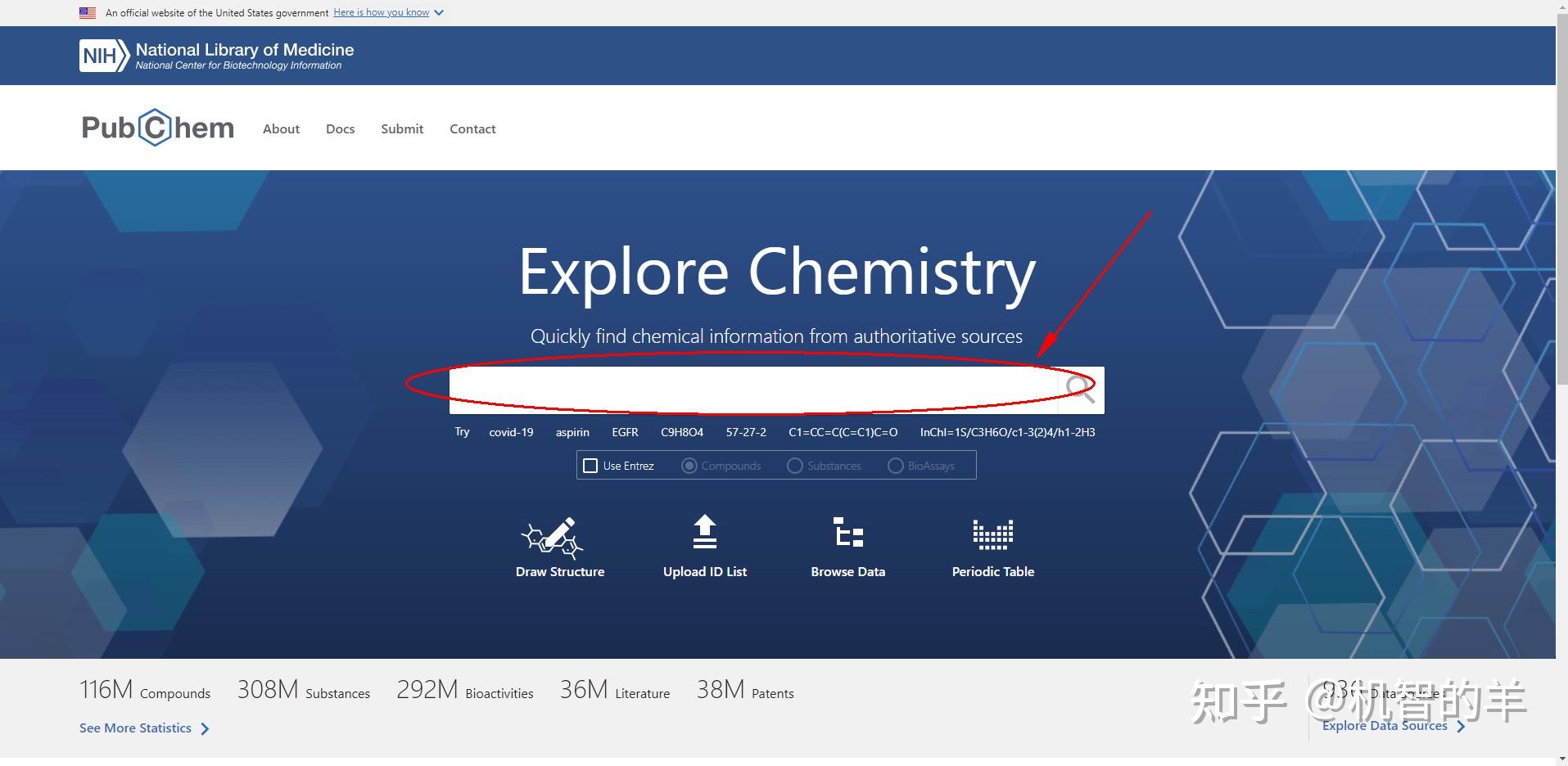Open the See More Statistics arrow link
The image size is (1568, 766).
[x=144, y=728]
